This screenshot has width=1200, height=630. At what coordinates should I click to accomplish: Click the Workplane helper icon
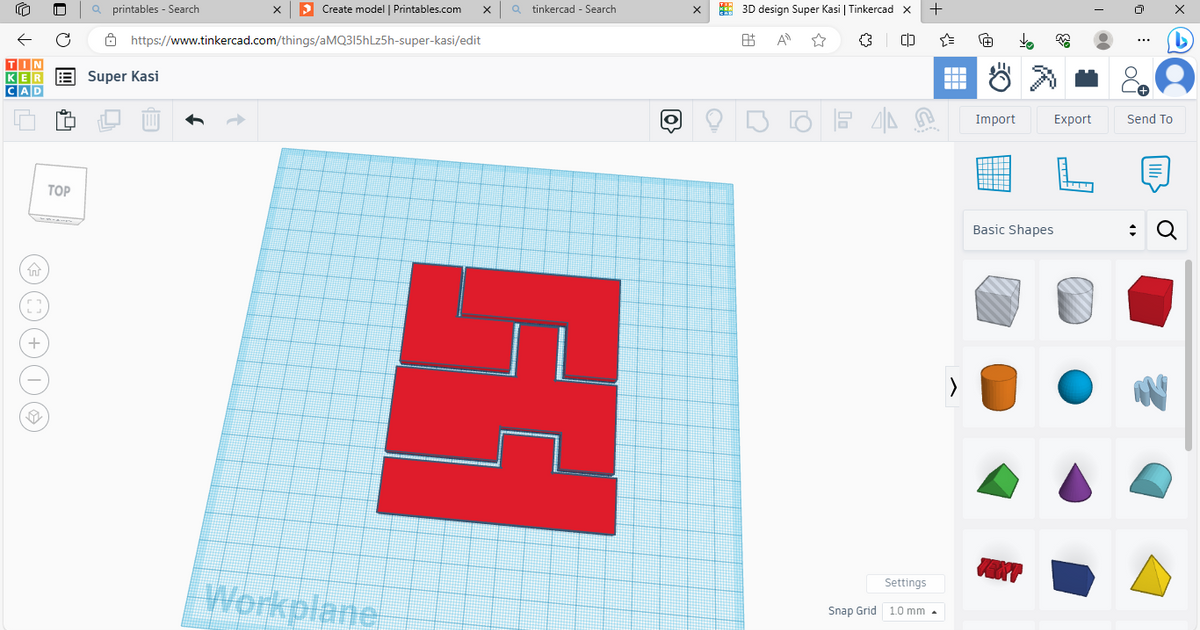(x=993, y=173)
